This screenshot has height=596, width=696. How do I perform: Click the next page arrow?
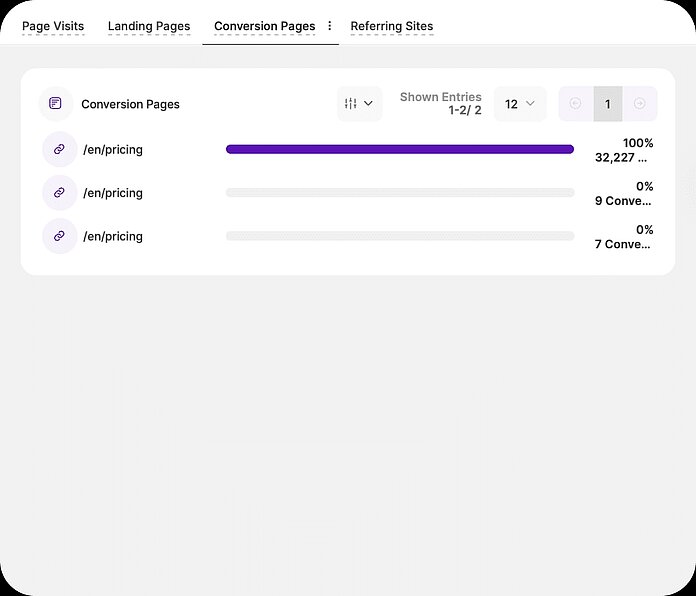640,104
